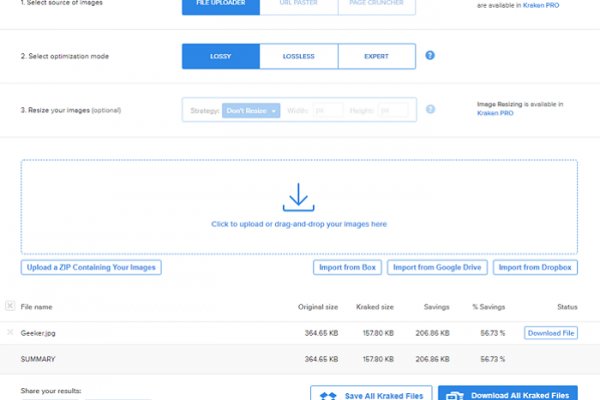The height and width of the screenshot is (400, 600).
Task: Click the resize Width input field
Action: pos(328,111)
